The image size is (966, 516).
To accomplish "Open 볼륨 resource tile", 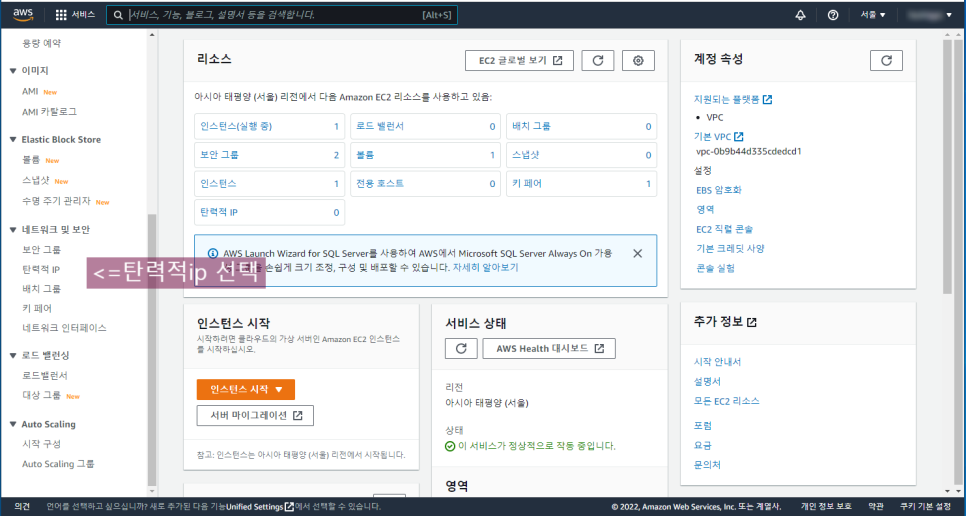I will click(x=425, y=155).
